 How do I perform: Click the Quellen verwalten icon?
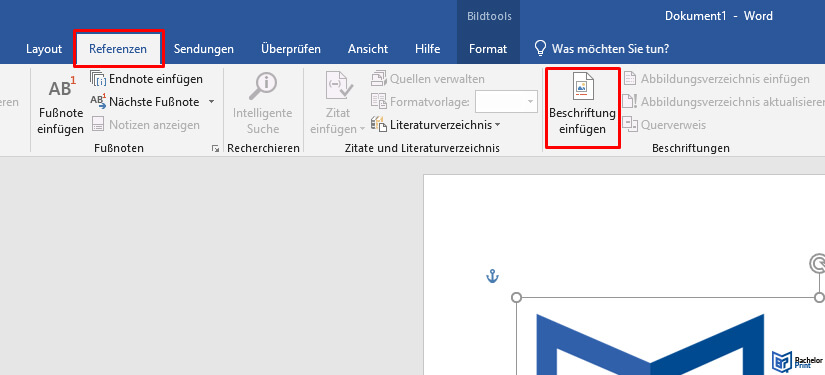(x=379, y=79)
